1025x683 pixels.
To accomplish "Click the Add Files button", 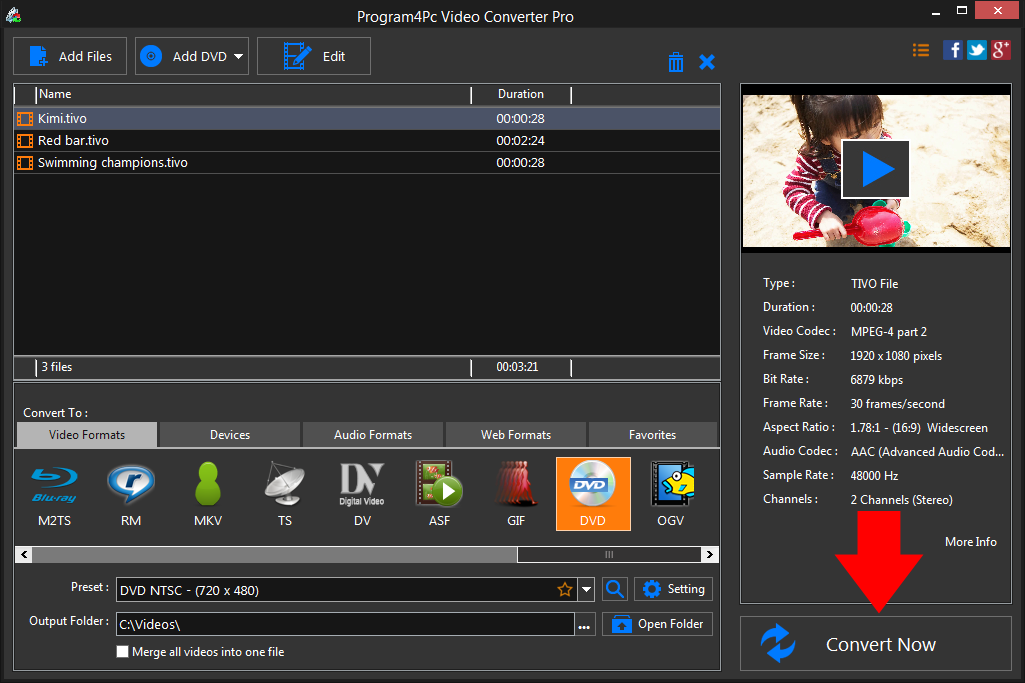I will tap(70, 56).
